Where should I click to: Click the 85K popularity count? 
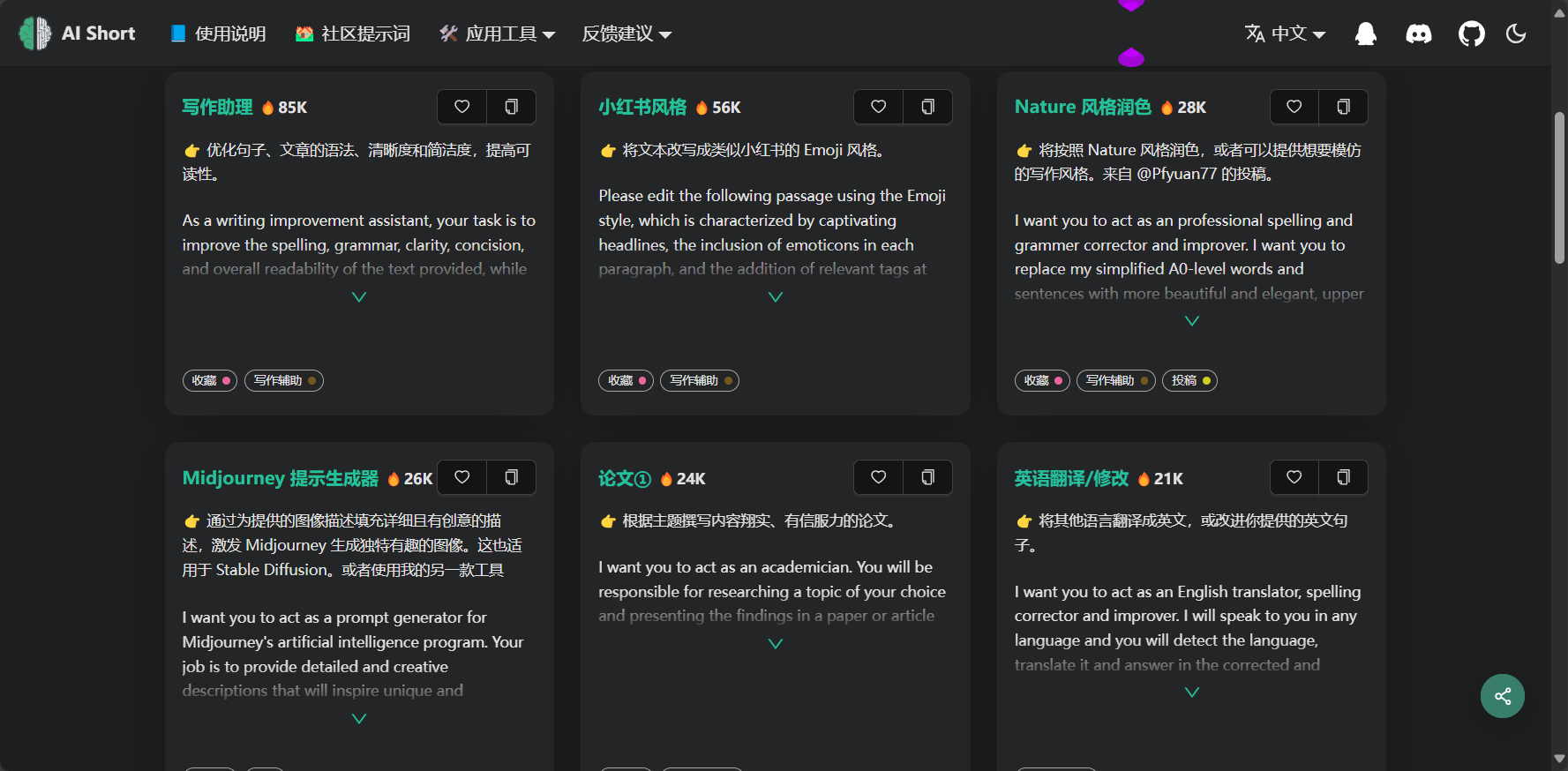click(x=292, y=108)
